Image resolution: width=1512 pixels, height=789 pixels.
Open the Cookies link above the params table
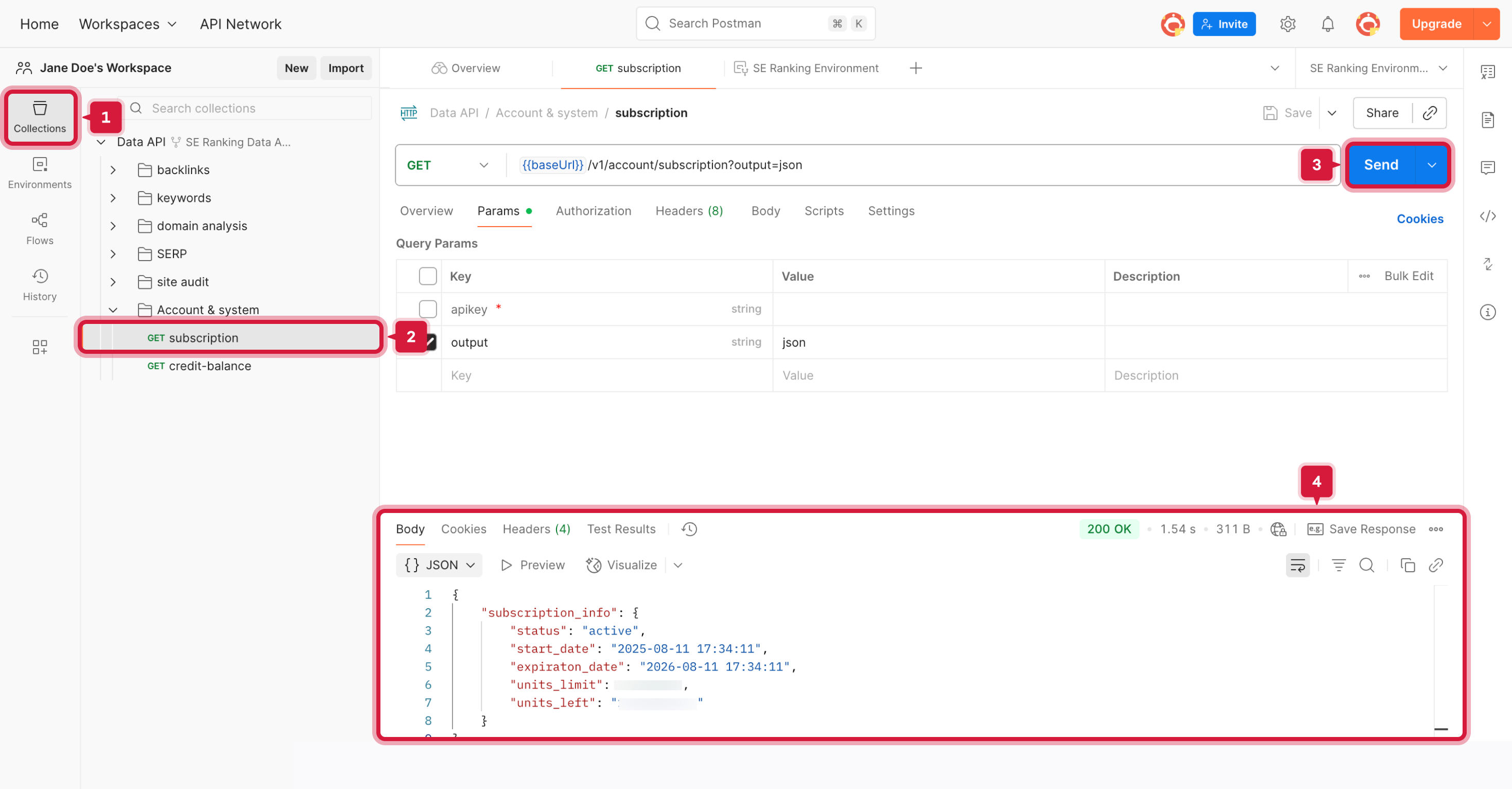tap(1420, 218)
